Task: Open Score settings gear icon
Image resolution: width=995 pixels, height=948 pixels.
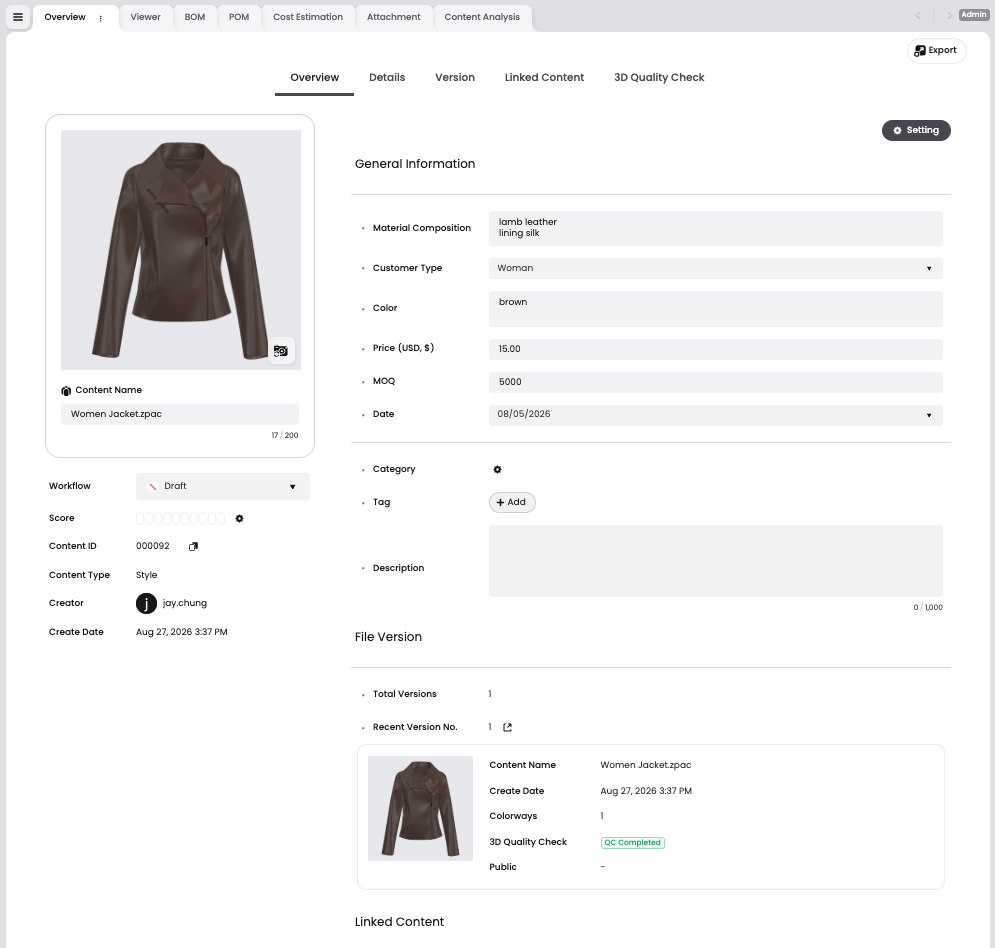Action: (x=239, y=518)
